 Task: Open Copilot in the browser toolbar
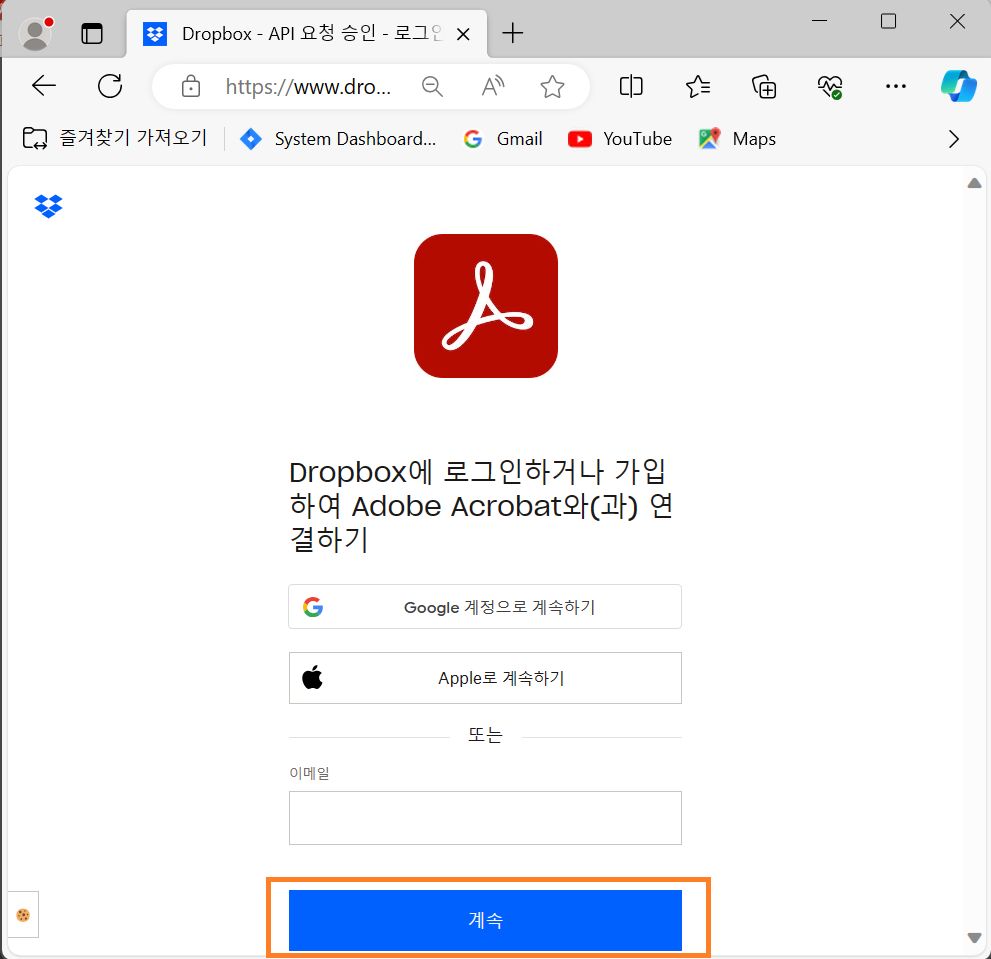[957, 87]
